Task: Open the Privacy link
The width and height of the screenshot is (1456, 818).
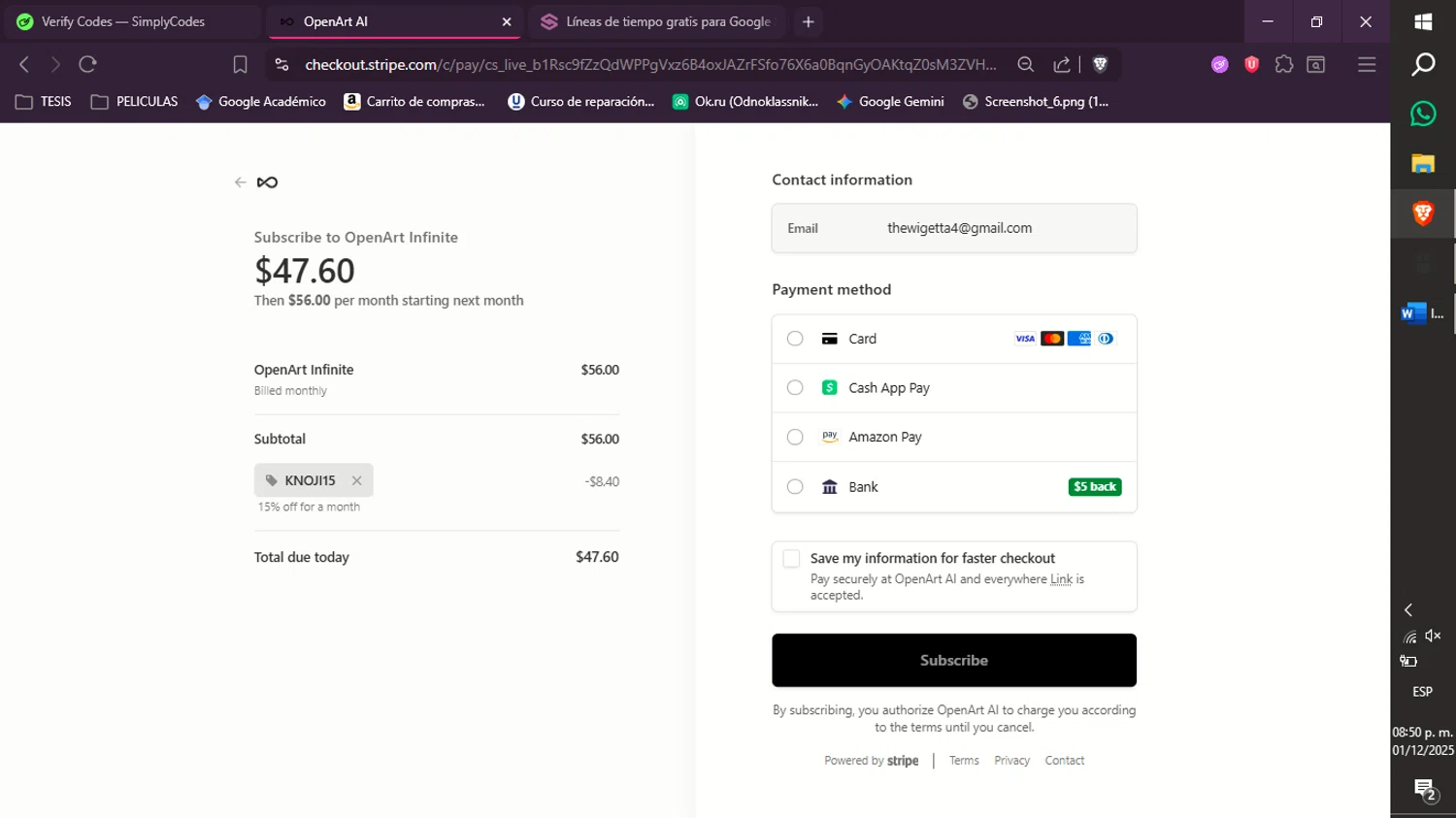Action: pos(1011,761)
